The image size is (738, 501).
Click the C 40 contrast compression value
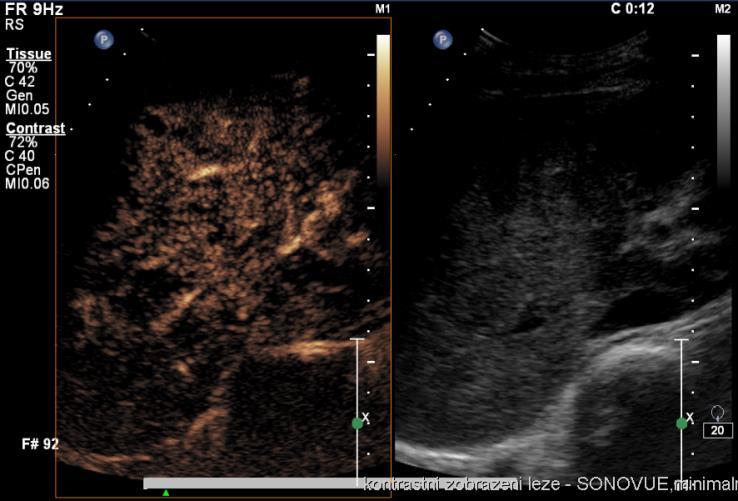coord(20,156)
